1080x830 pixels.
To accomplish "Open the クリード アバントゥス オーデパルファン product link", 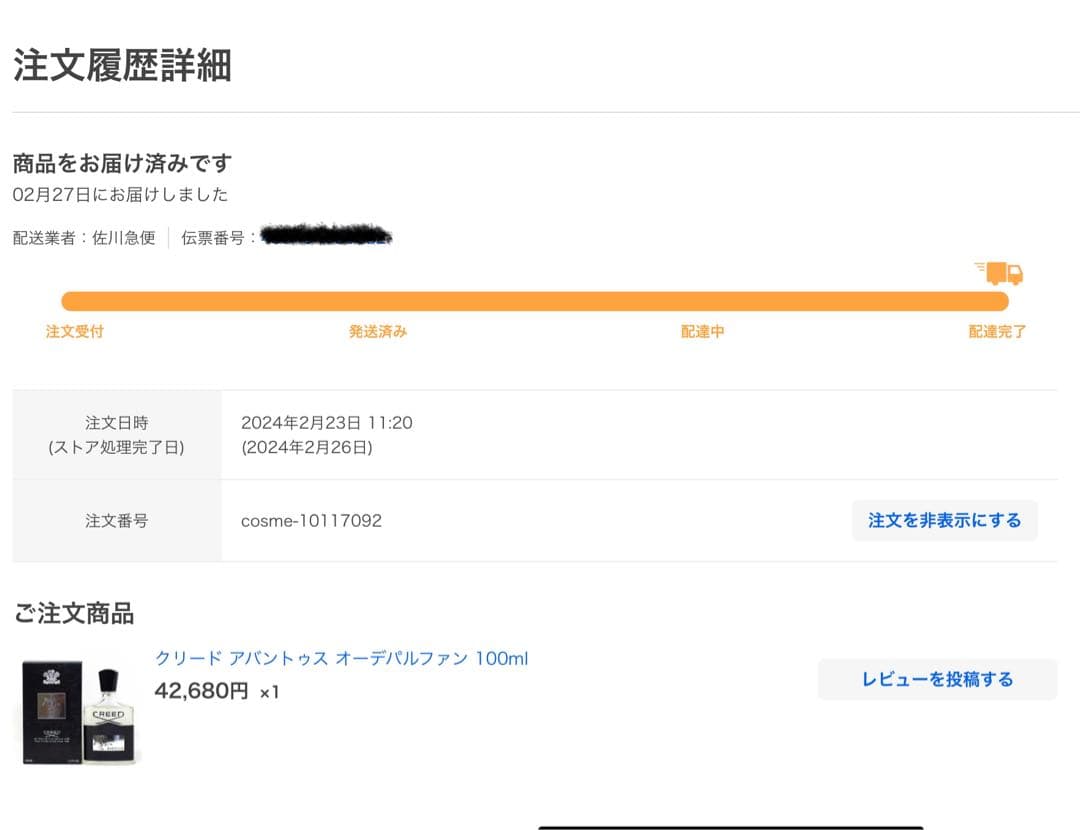I will coord(342,659).
